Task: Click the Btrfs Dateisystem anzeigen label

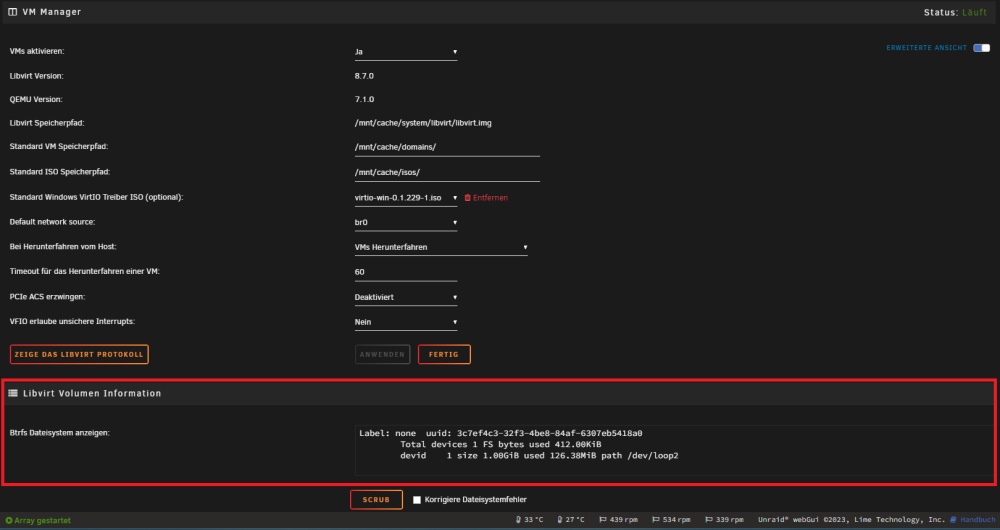Action: [x=60, y=433]
